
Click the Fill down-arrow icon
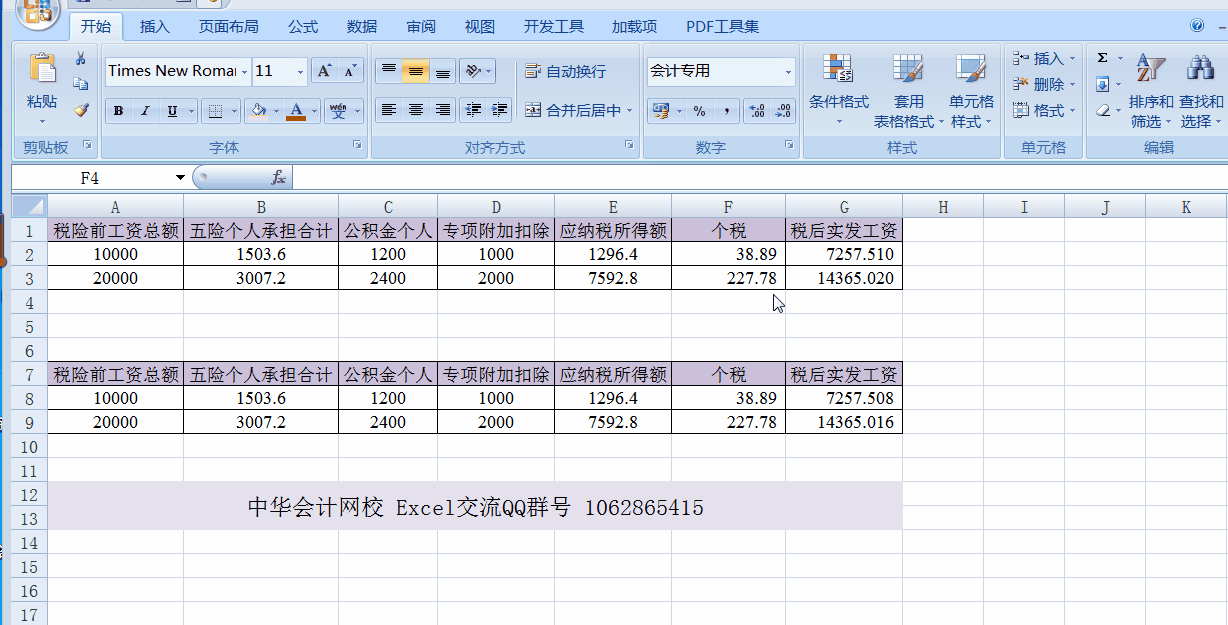(1102, 85)
